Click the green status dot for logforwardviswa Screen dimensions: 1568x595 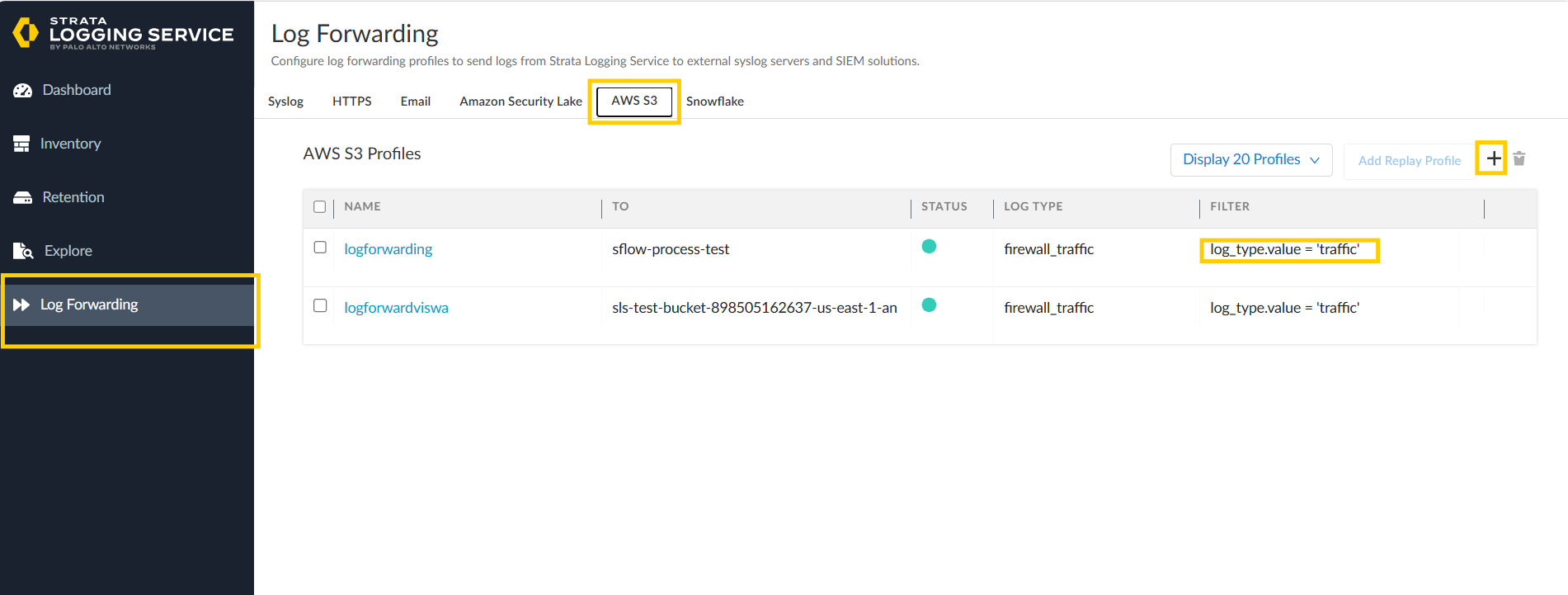click(x=929, y=305)
